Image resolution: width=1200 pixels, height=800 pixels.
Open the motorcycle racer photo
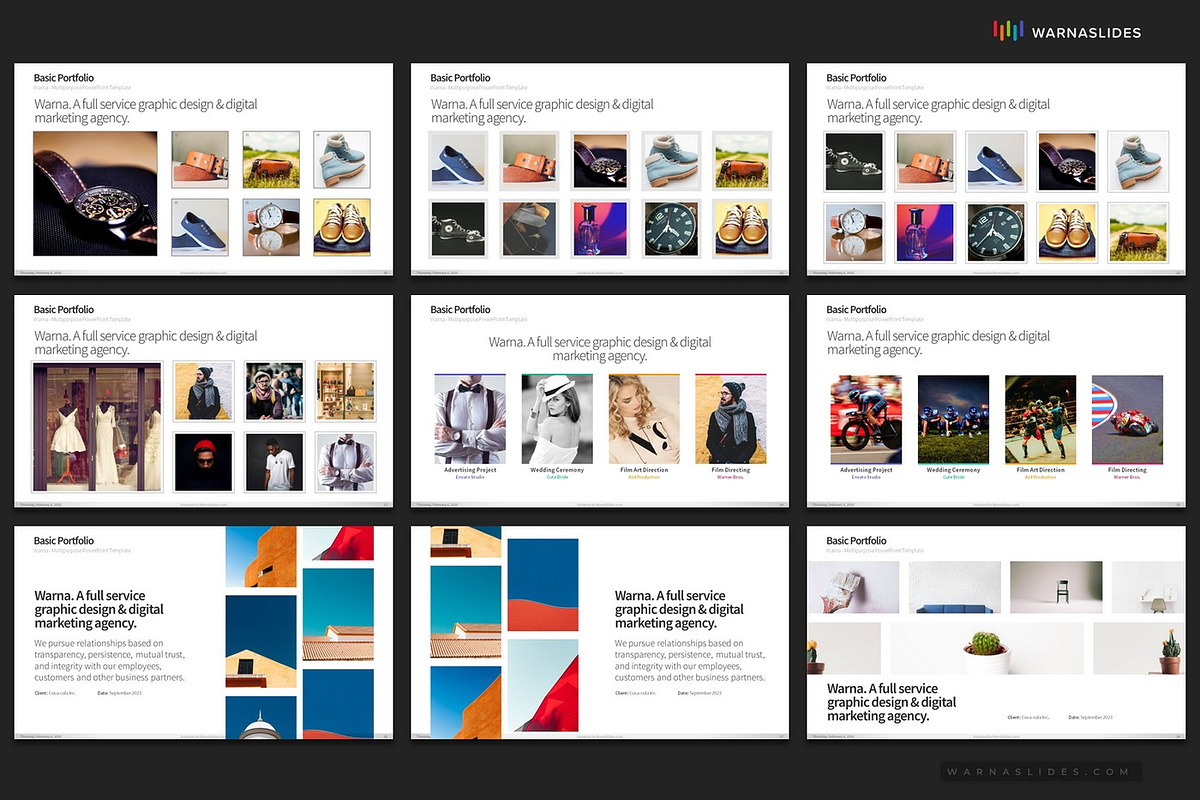(x=1127, y=420)
